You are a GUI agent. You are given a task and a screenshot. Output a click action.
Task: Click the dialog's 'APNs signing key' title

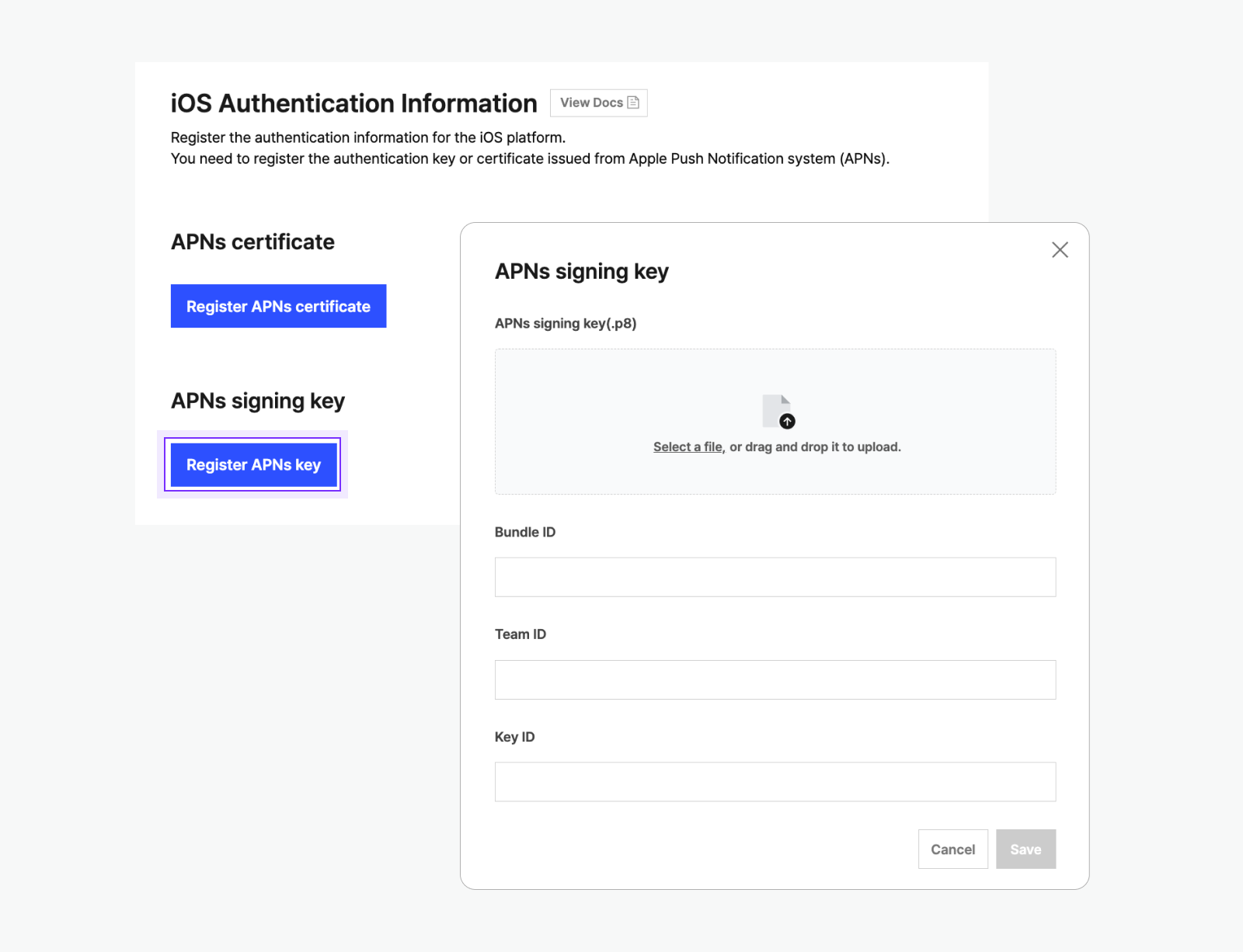pyautogui.click(x=581, y=272)
